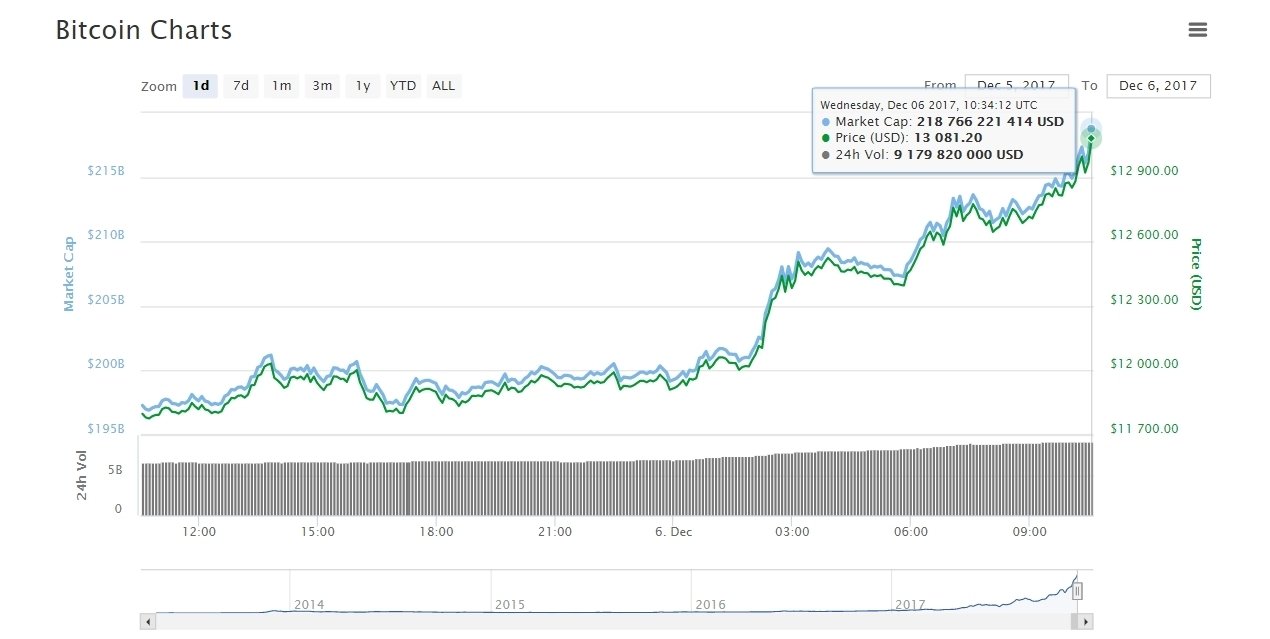This screenshot has width=1270, height=639.
Task: Click the 2016 label in the navigator
Action: pos(710,605)
